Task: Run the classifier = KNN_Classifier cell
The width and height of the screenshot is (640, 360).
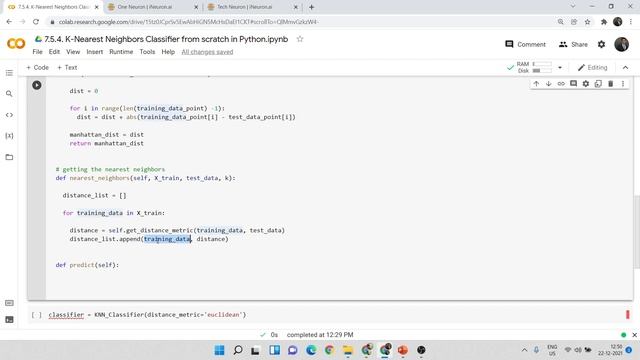Action: [x=37, y=315]
